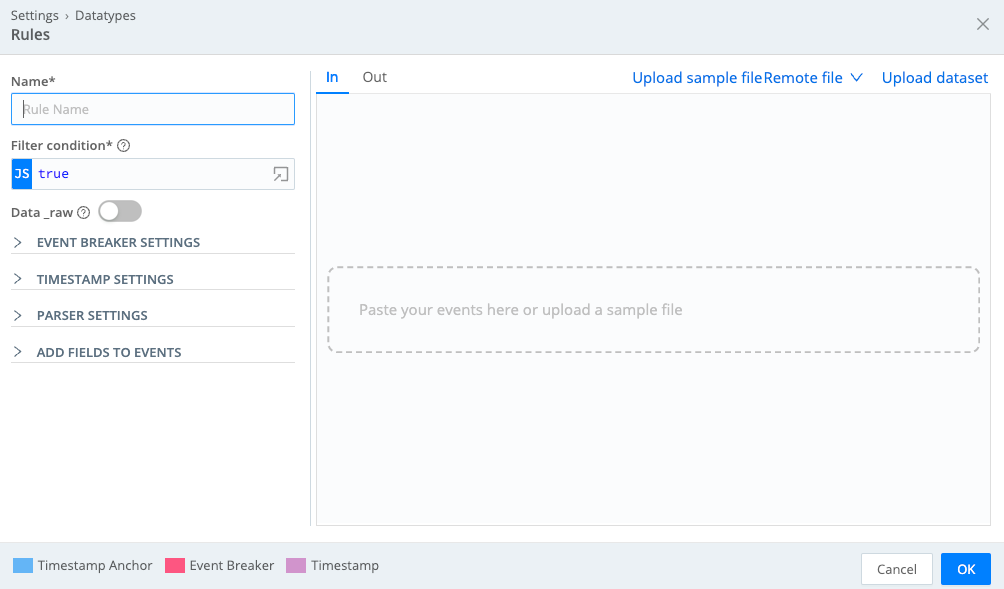Expand Timestamp Settings section
Screen dimensions: 1004x589
[152, 279]
